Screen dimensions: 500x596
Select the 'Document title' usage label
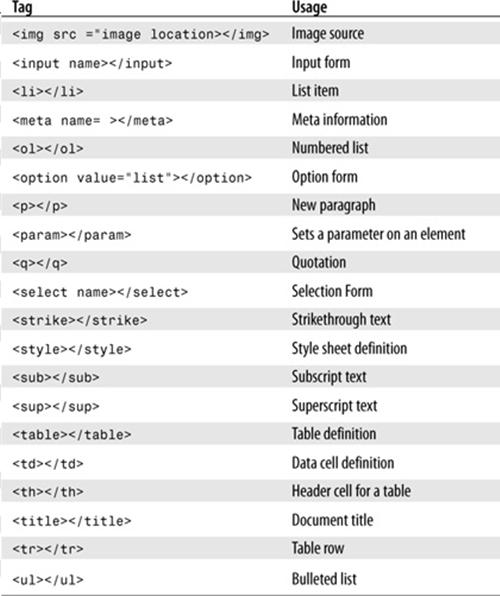(332, 520)
